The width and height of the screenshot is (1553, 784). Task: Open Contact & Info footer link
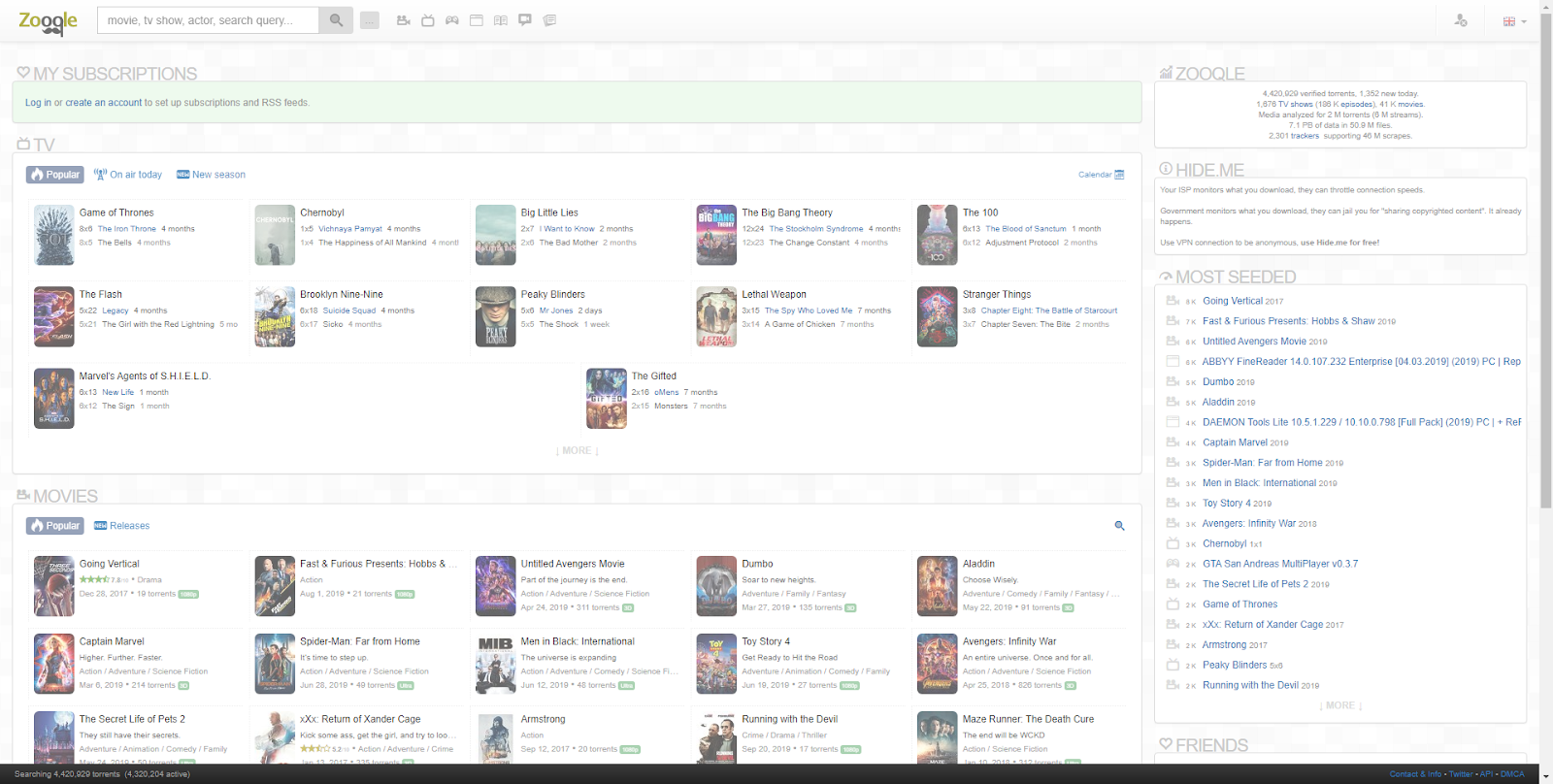point(1415,774)
